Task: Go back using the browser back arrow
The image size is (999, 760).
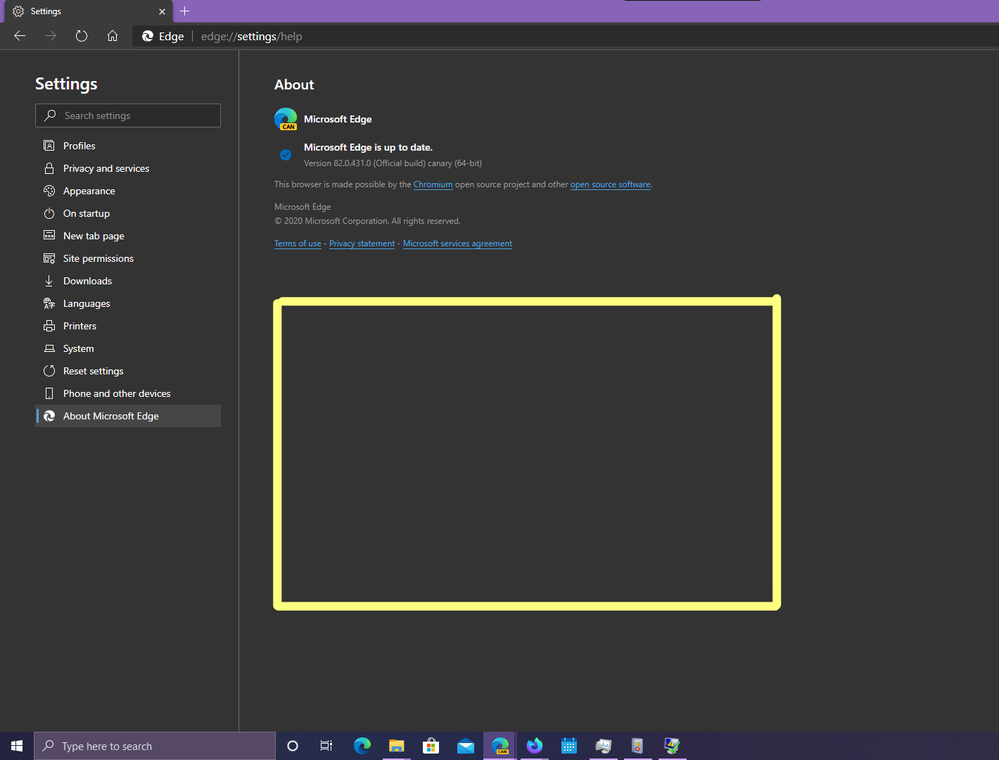Action: tap(20, 36)
